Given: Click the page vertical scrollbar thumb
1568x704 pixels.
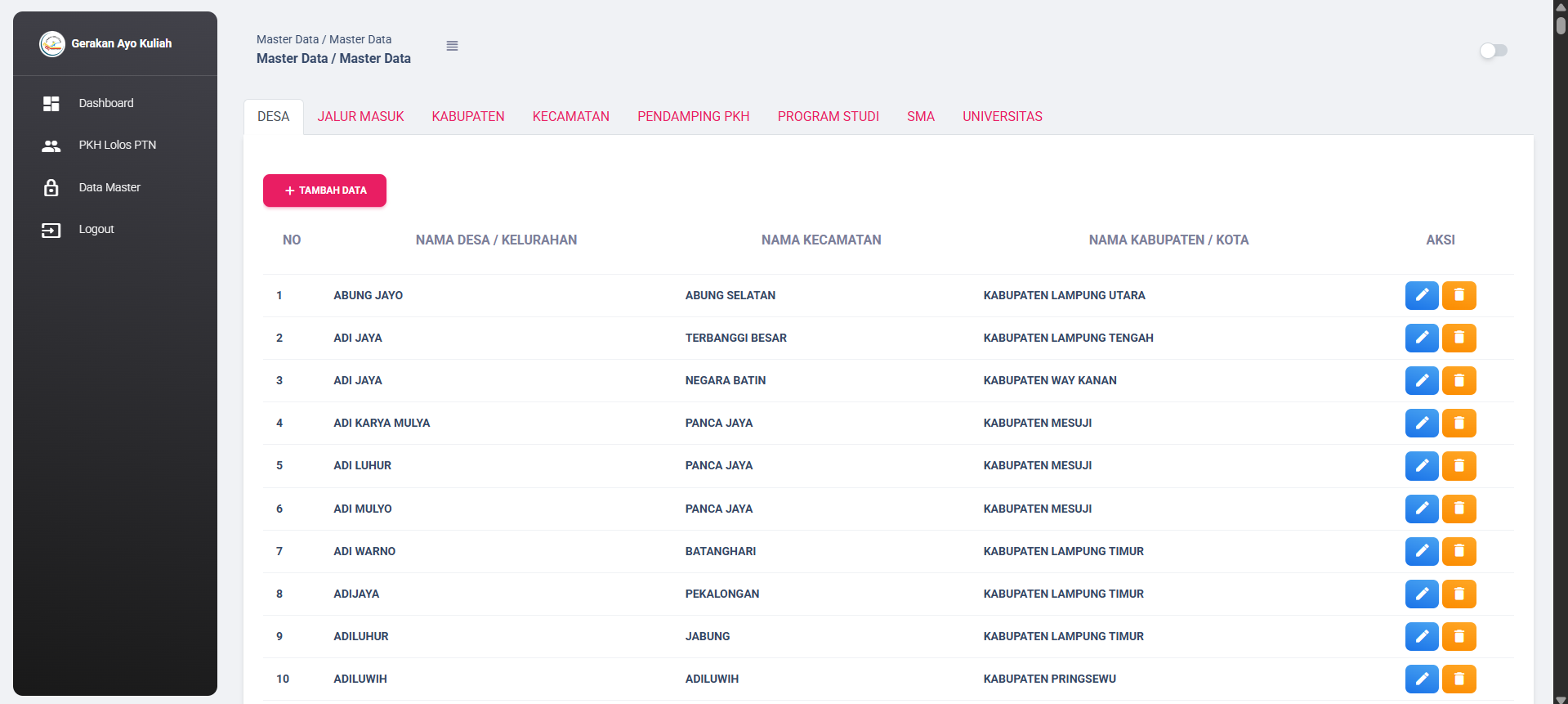Looking at the screenshot, I should [1561, 25].
